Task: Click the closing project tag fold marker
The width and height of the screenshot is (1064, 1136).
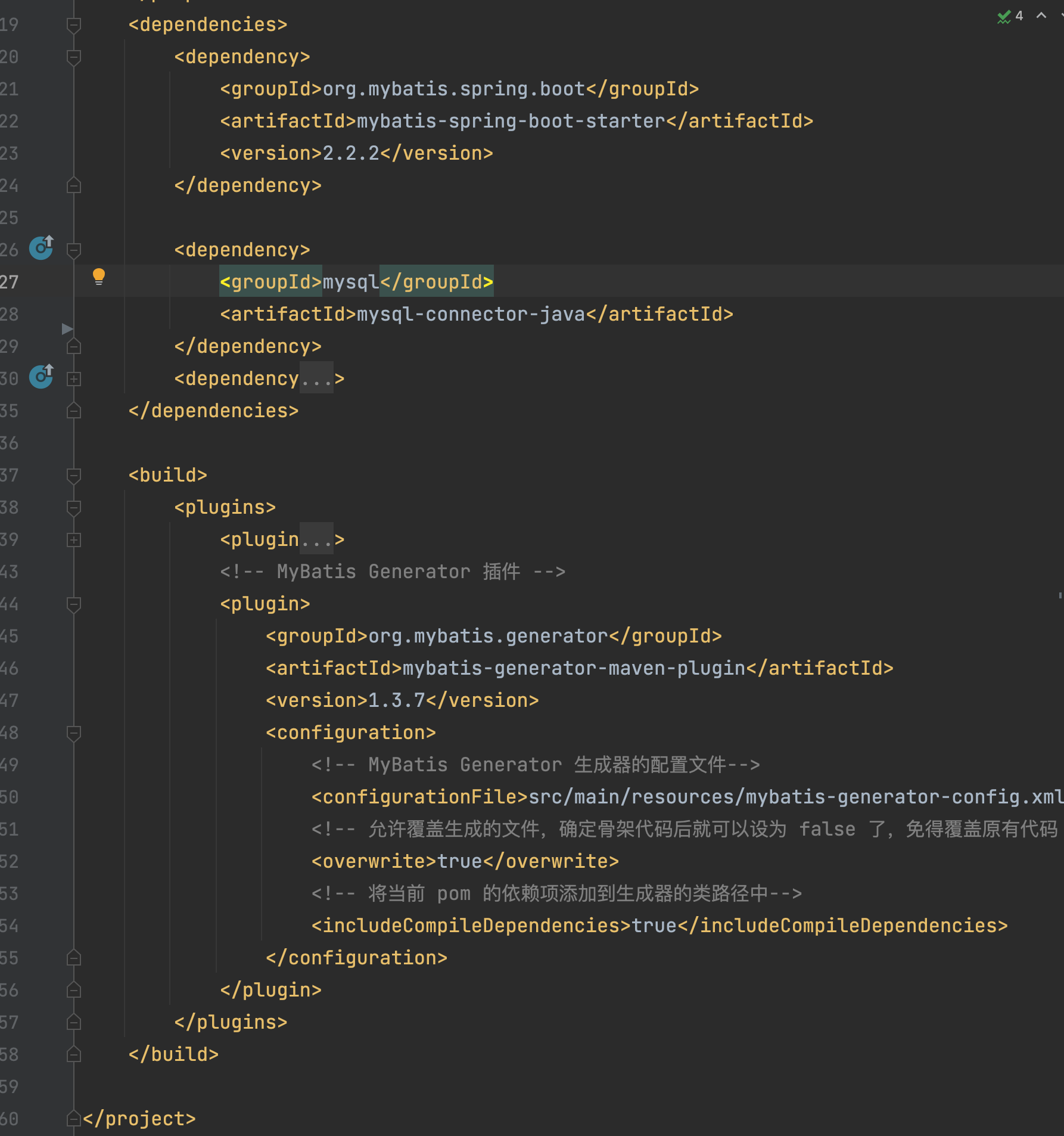Action: coord(74,1119)
